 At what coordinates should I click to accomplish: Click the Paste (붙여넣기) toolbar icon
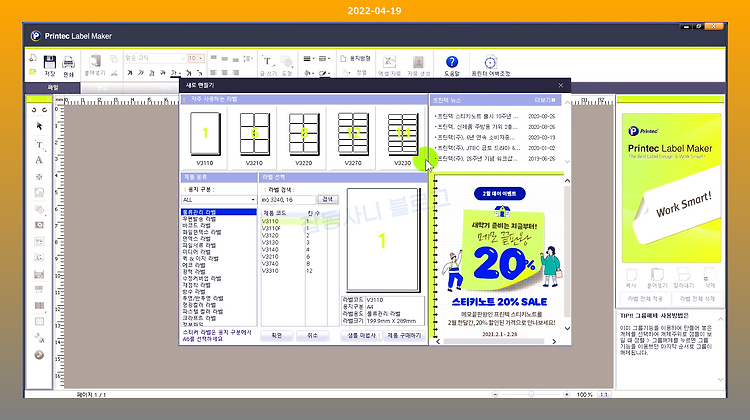[x=95, y=66]
